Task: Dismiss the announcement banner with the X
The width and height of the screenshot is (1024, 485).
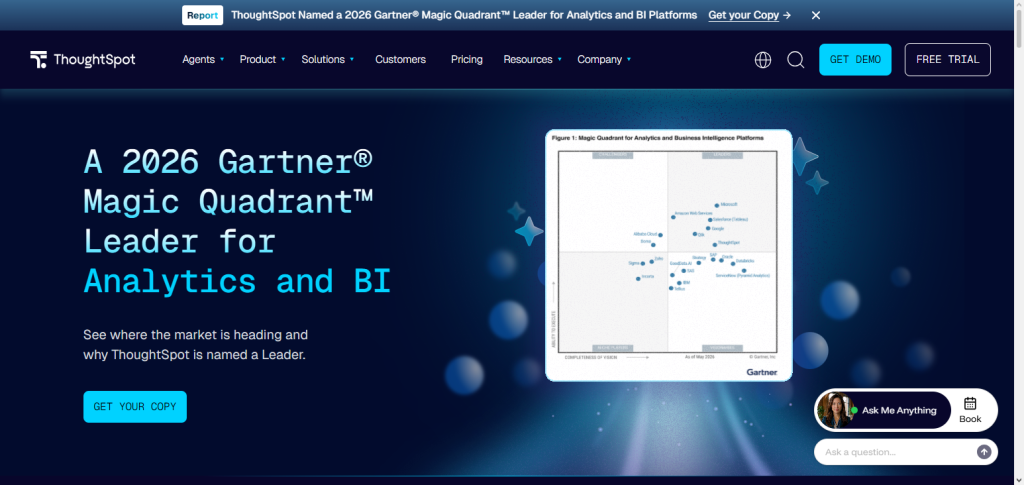Action: click(816, 15)
